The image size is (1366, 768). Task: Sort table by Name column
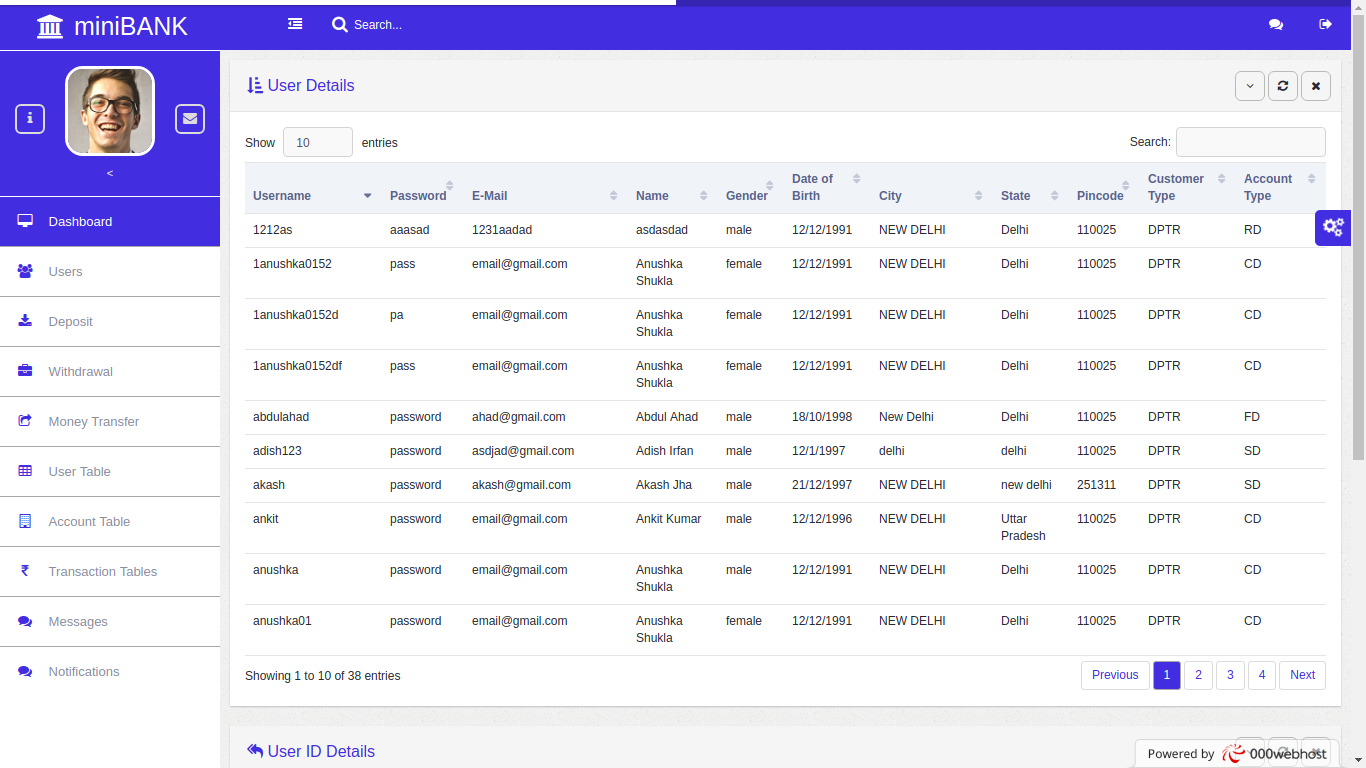pyautogui.click(x=673, y=188)
